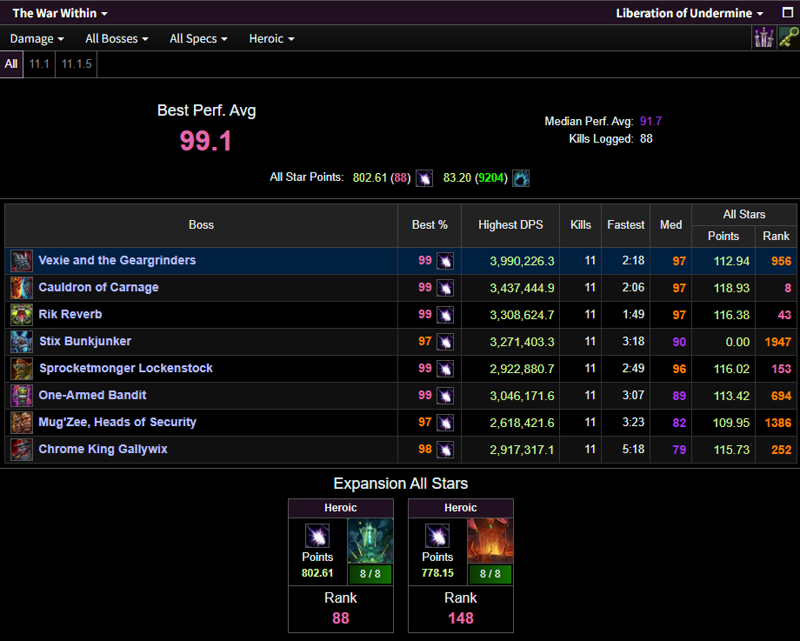This screenshot has height=641, width=800.
Task: Open Mug'Zee, Heads of Security link
Action: (117, 422)
